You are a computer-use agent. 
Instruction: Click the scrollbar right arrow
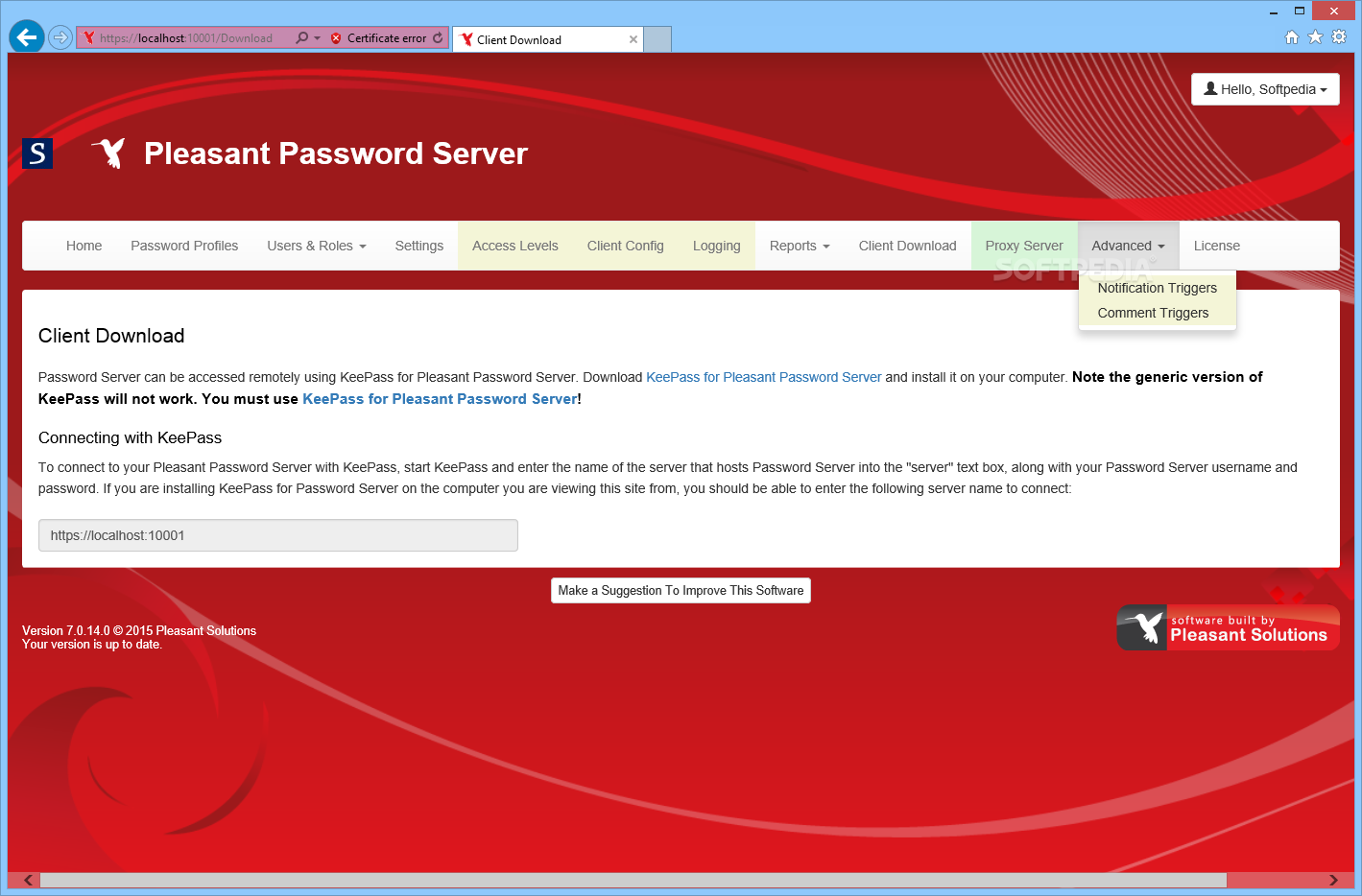click(1333, 880)
